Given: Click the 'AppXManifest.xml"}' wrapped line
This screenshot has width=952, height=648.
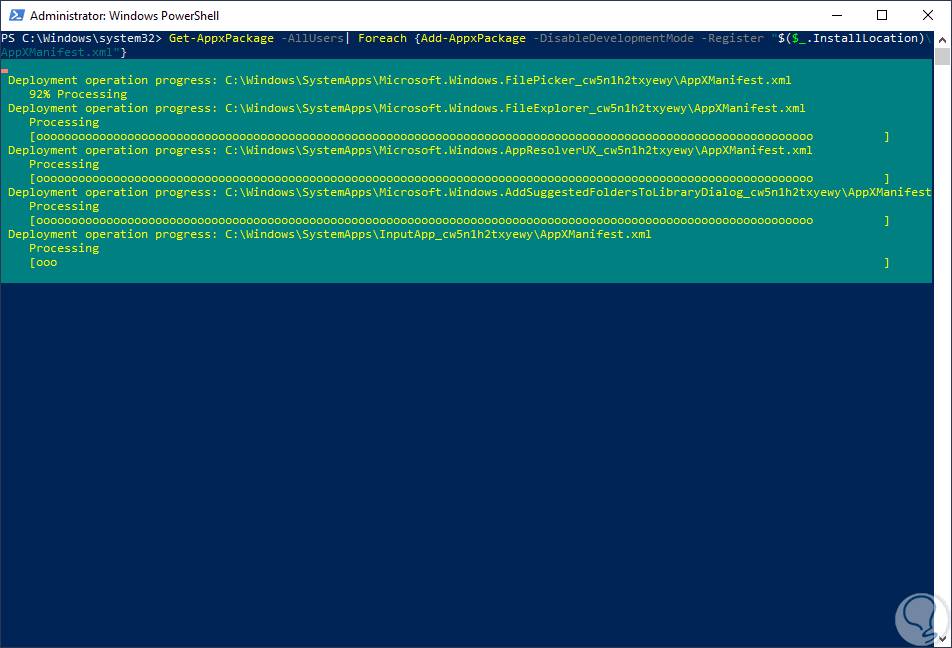Looking at the screenshot, I should pyautogui.click(x=64, y=52).
